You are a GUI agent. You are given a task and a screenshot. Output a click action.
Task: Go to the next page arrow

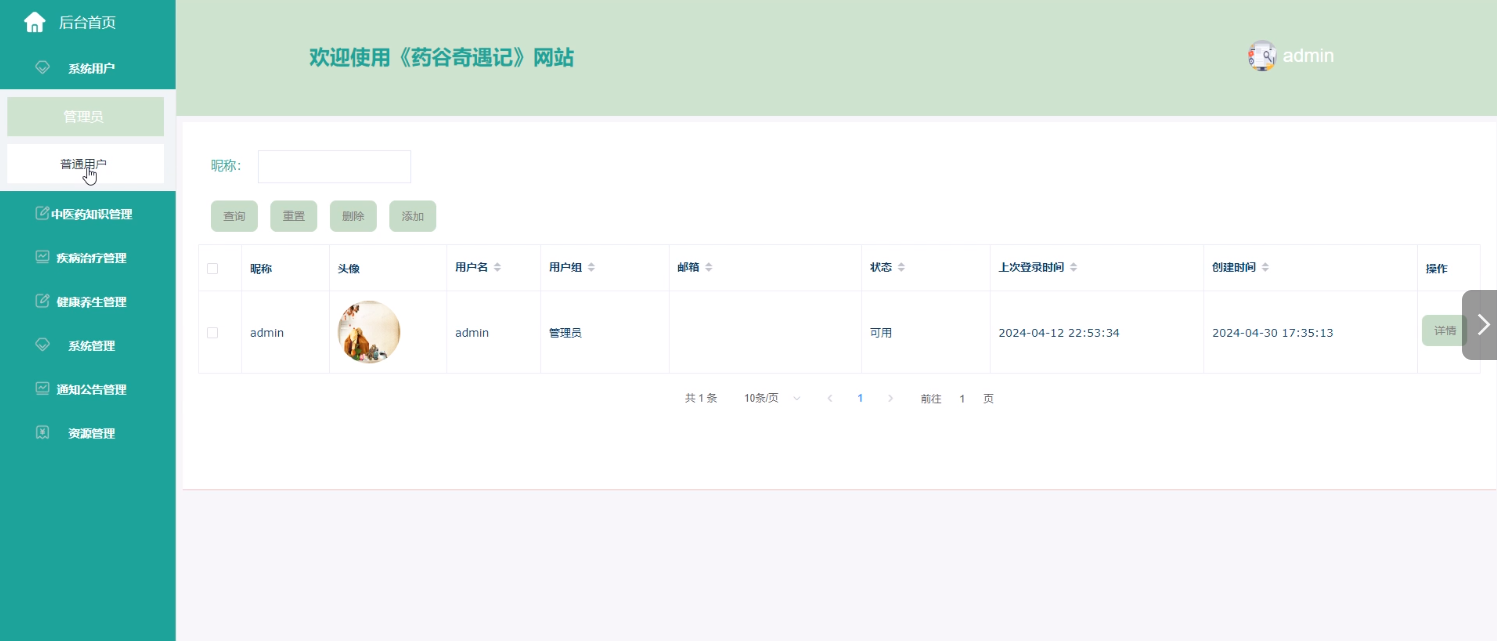tap(890, 398)
